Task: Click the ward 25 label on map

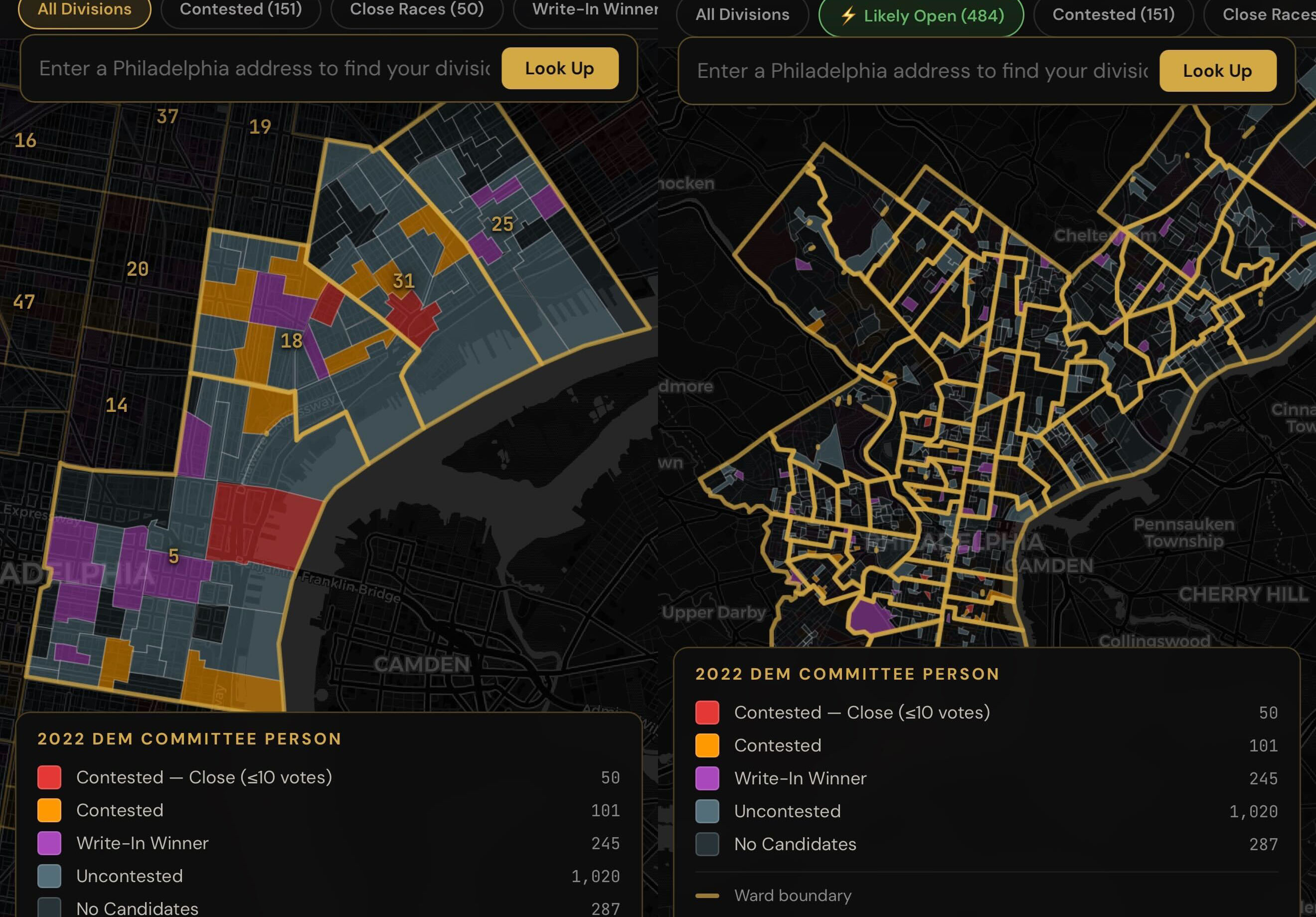Action: pyautogui.click(x=502, y=224)
